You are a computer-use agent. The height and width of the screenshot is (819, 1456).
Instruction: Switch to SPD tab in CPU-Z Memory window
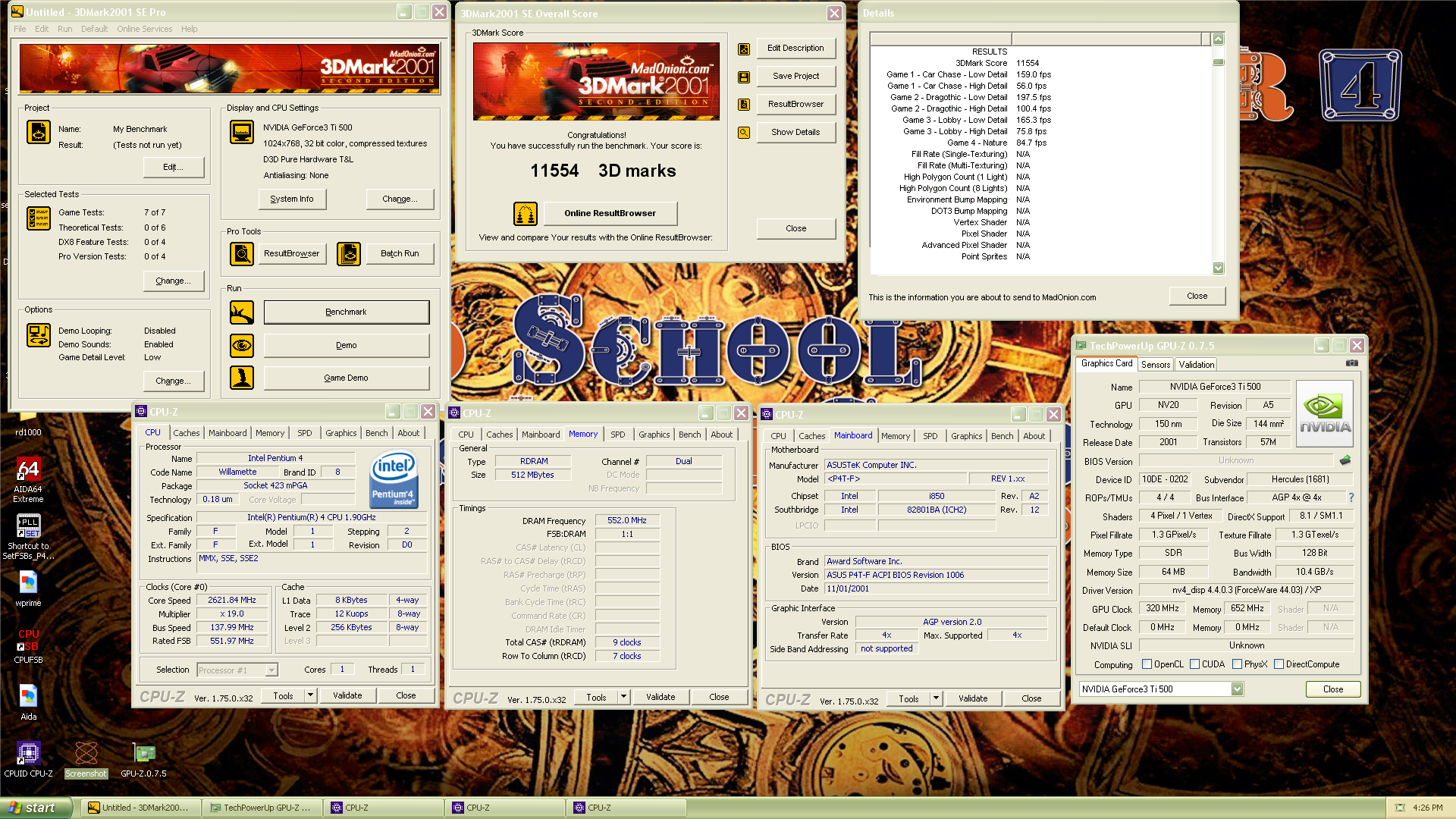coord(618,435)
